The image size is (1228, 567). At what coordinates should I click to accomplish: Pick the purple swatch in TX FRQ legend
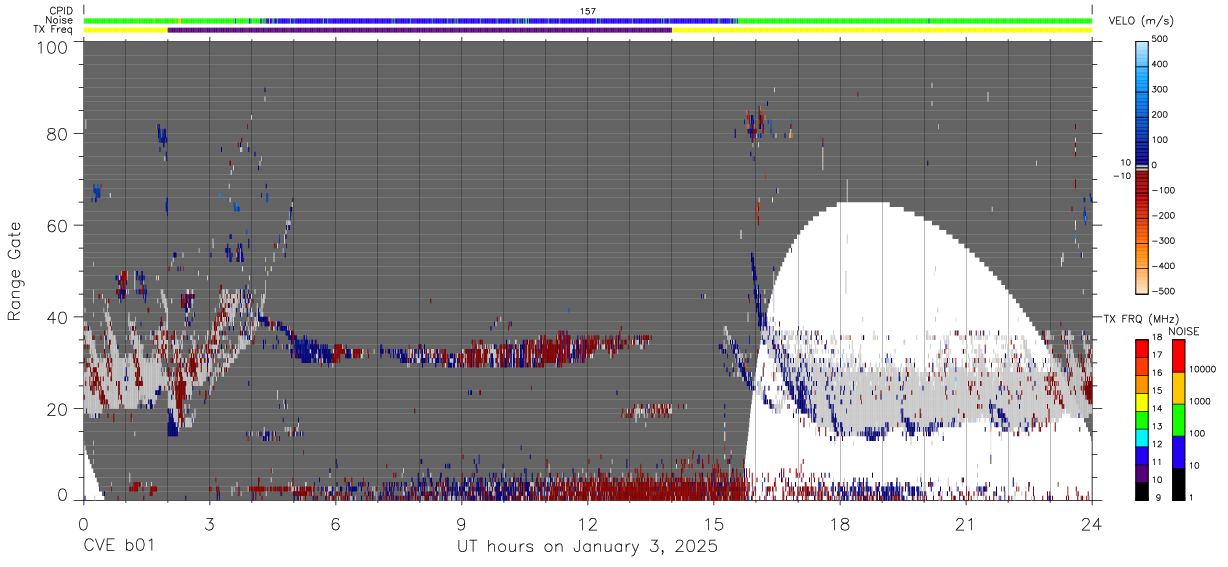[1140, 475]
